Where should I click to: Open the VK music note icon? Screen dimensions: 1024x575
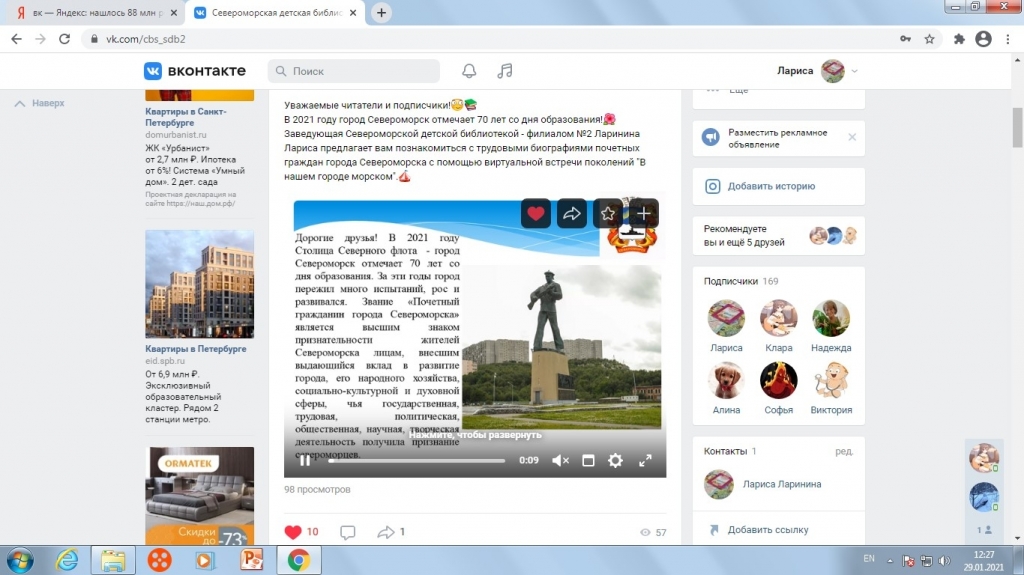pyautogui.click(x=505, y=71)
